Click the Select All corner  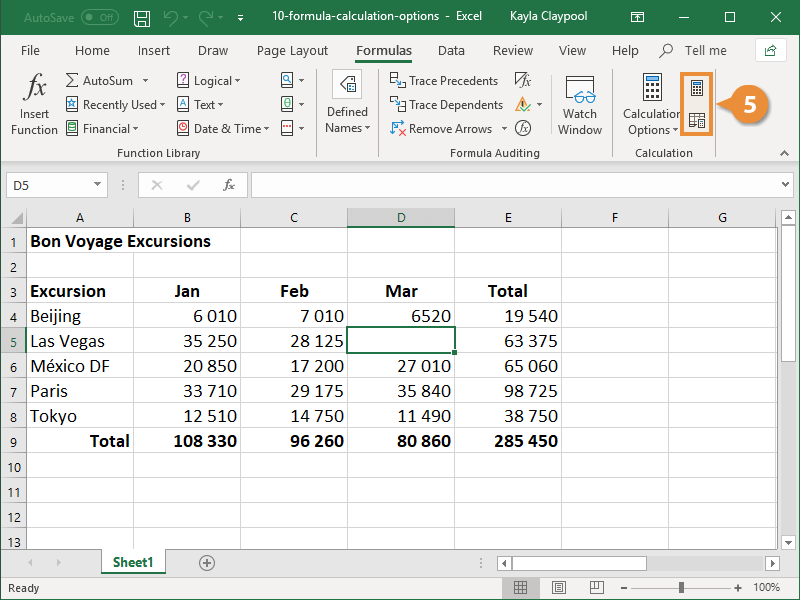[x=15, y=218]
